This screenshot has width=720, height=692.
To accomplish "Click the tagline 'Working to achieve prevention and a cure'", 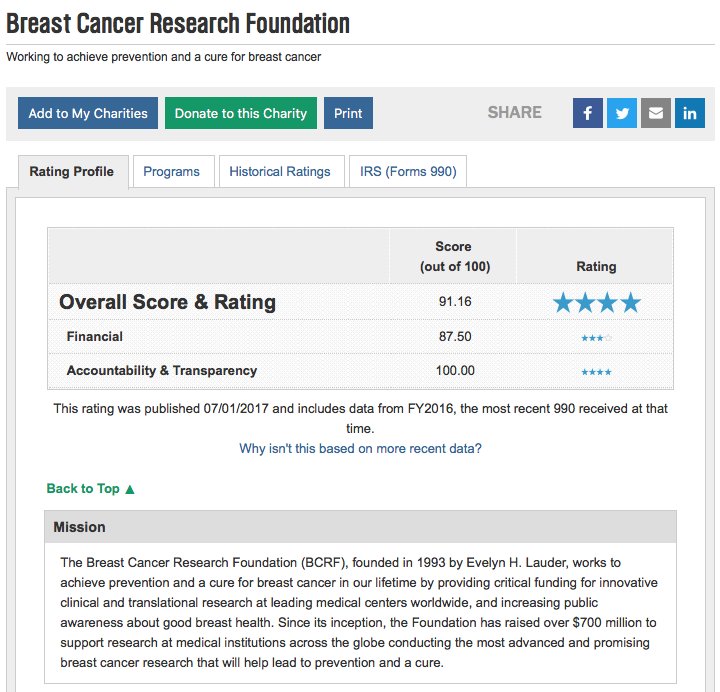I will coord(163,57).
